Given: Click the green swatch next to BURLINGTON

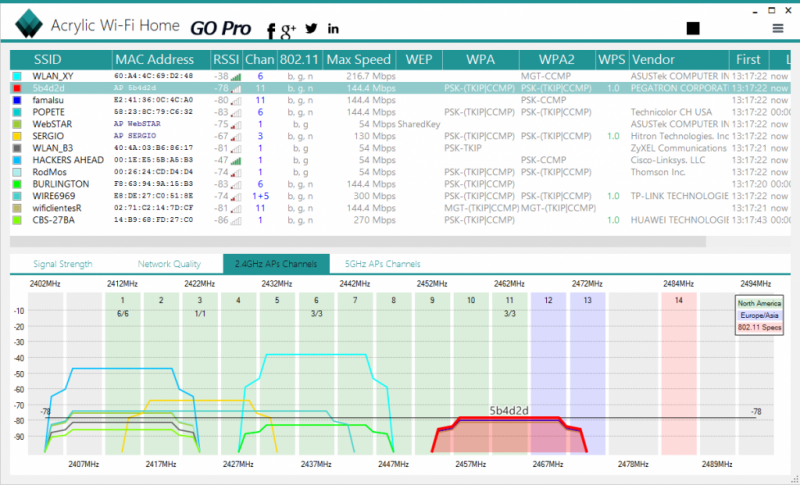Looking at the screenshot, I should click(x=17, y=184).
